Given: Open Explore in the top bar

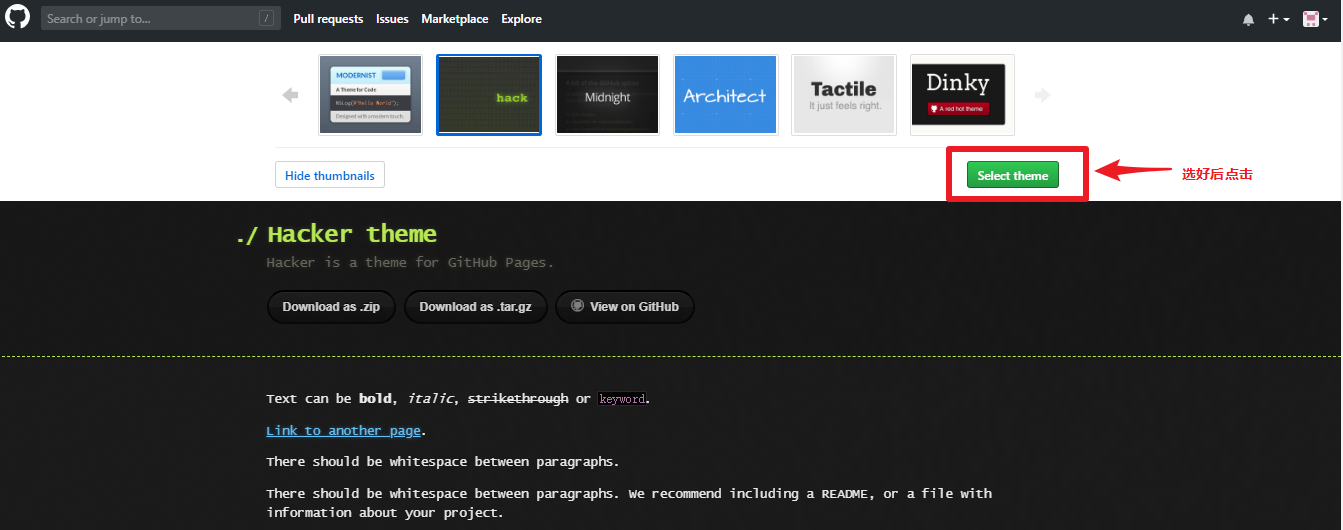Looking at the screenshot, I should tap(521, 19).
